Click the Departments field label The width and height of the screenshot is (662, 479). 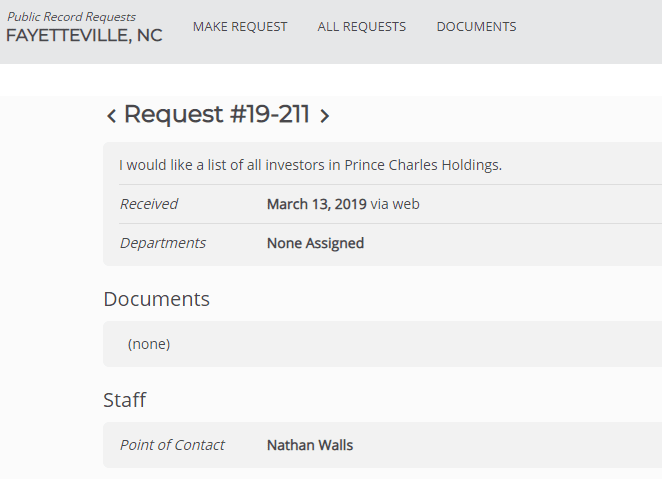point(163,243)
